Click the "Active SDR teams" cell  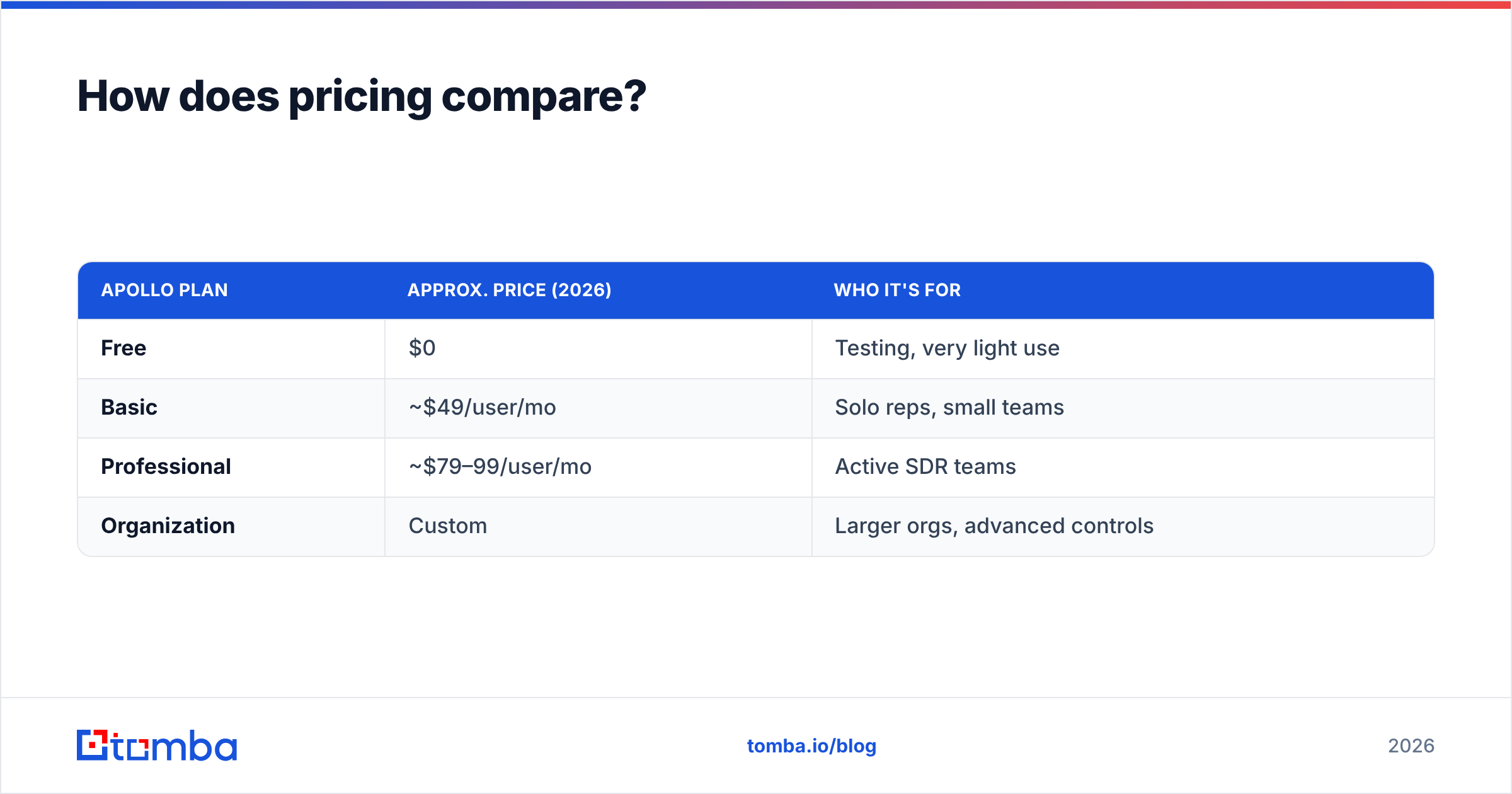pos(1123,467)
